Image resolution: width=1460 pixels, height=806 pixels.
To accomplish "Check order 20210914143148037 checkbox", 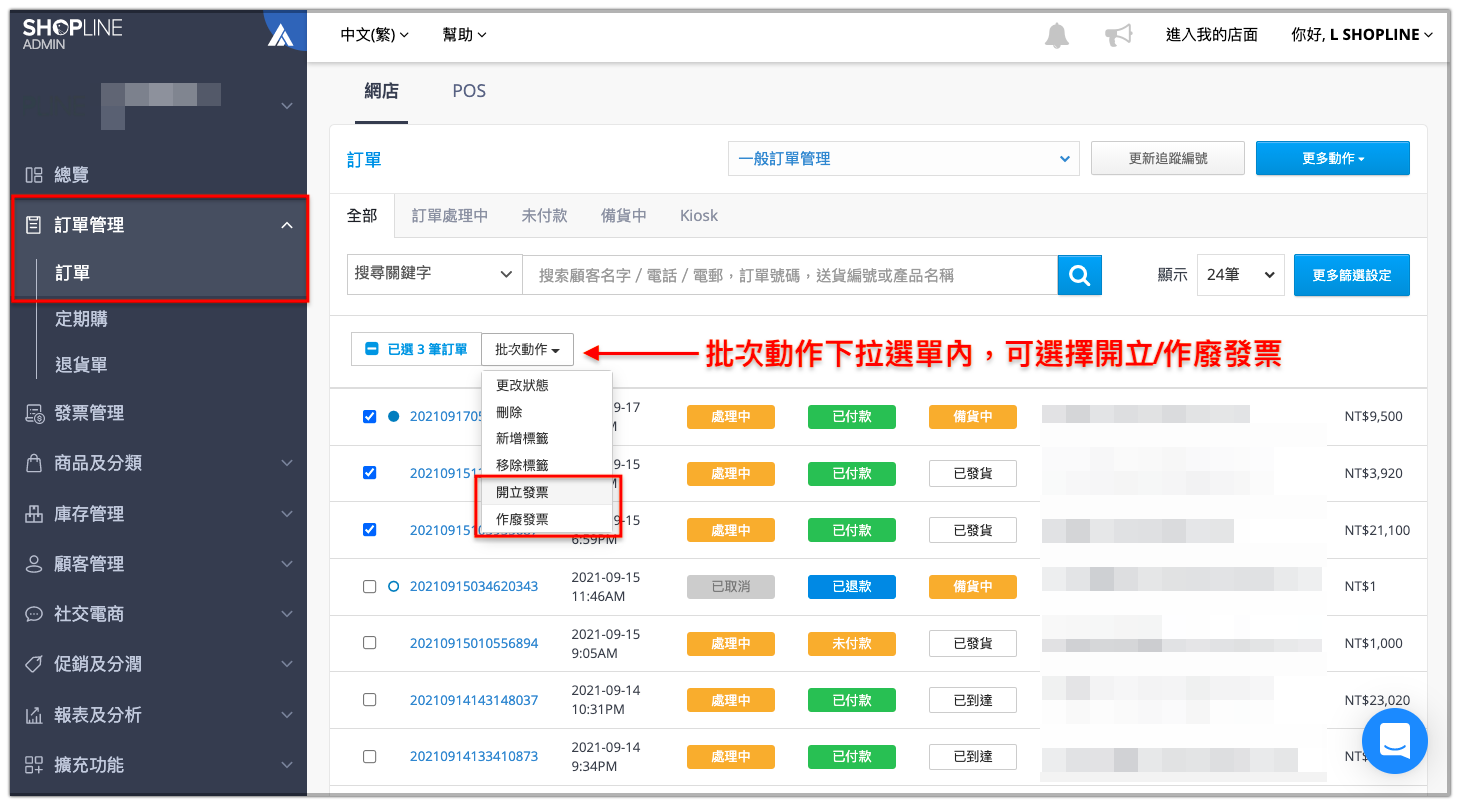I will pos(369,699).
